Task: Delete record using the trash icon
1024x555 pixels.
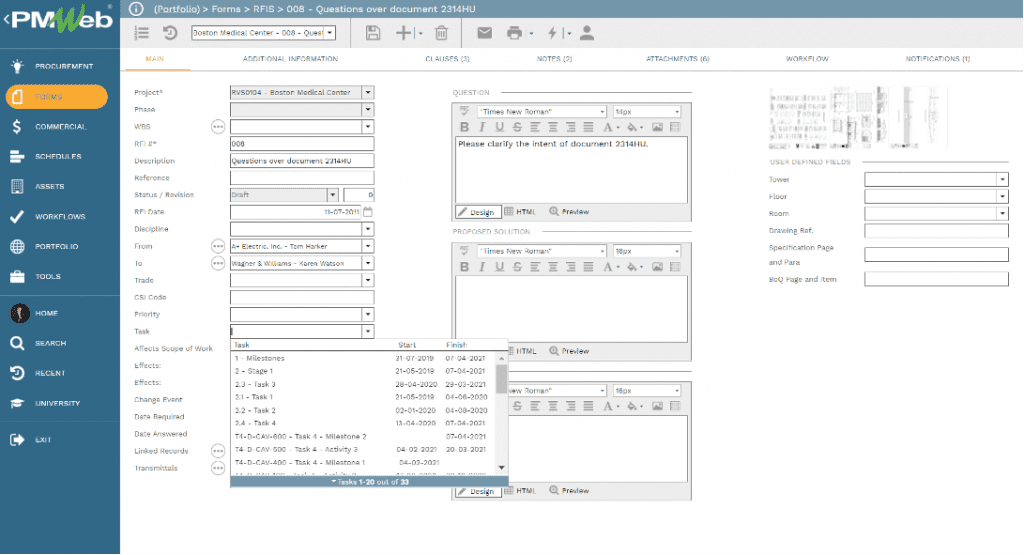Action: [x=441, y=33]
